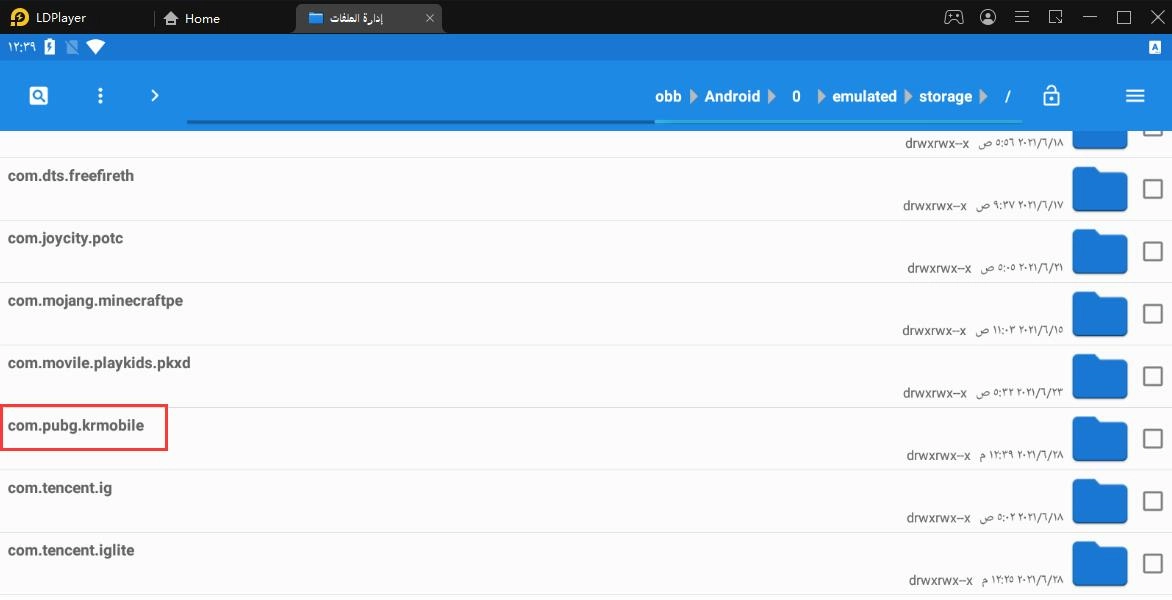Open the three-dot more options menu
This screenshot has width=1172, height=600.
pyautogui.click(x=100, y=96)
